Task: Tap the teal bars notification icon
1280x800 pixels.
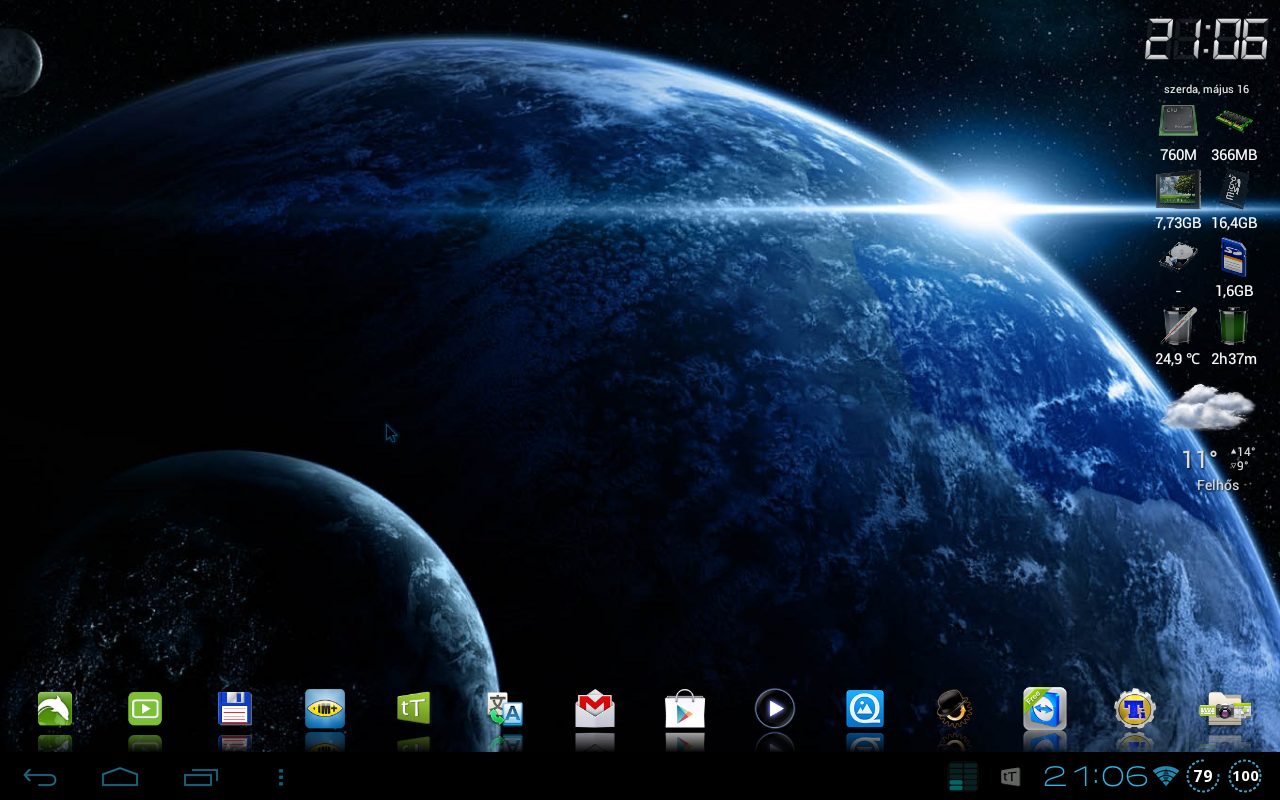Action: (x=963, y=777)
